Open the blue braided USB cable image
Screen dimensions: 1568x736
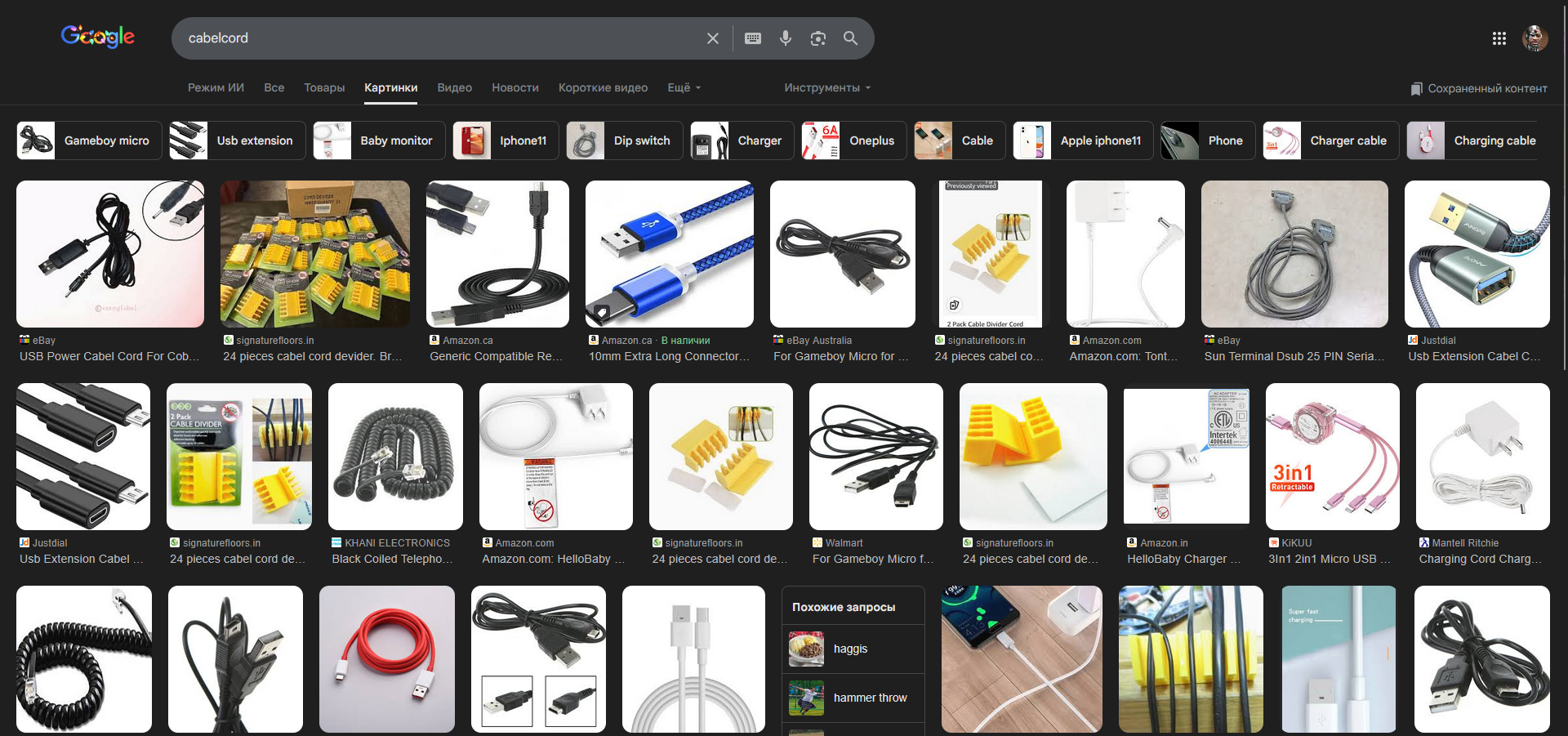click(669, 254)
